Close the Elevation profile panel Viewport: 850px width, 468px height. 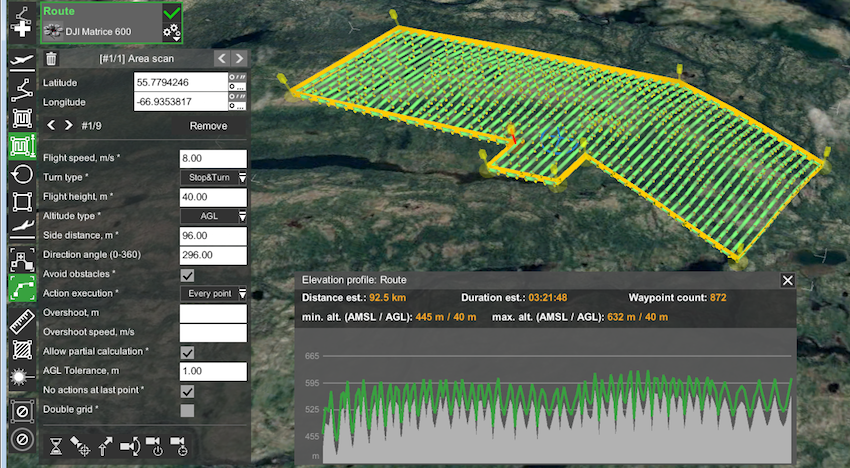pos(787,281)
